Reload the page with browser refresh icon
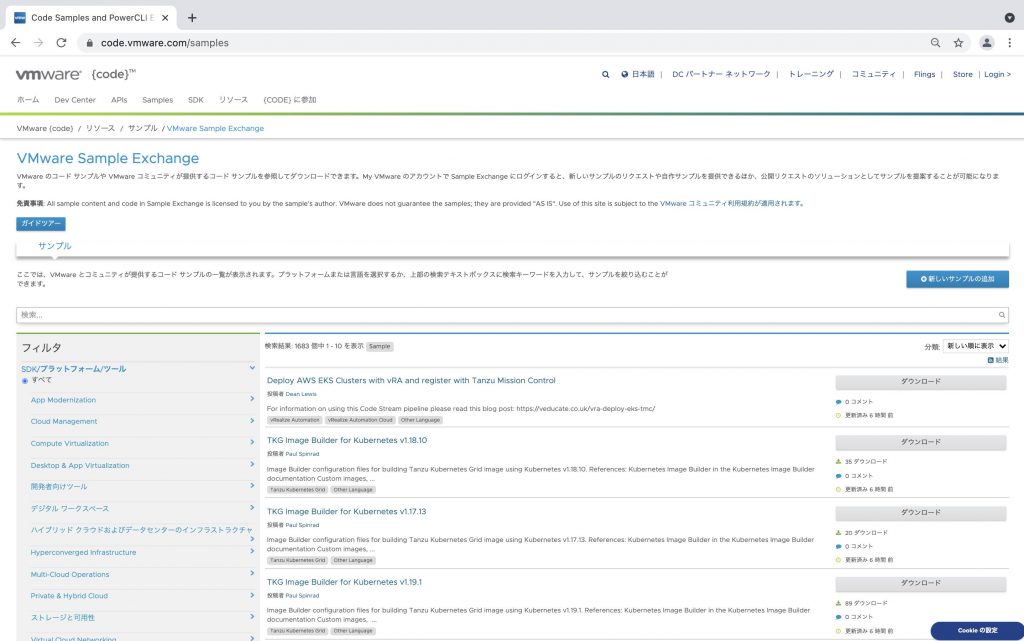This screenshot has width=1024, height=641. (62, 43)
